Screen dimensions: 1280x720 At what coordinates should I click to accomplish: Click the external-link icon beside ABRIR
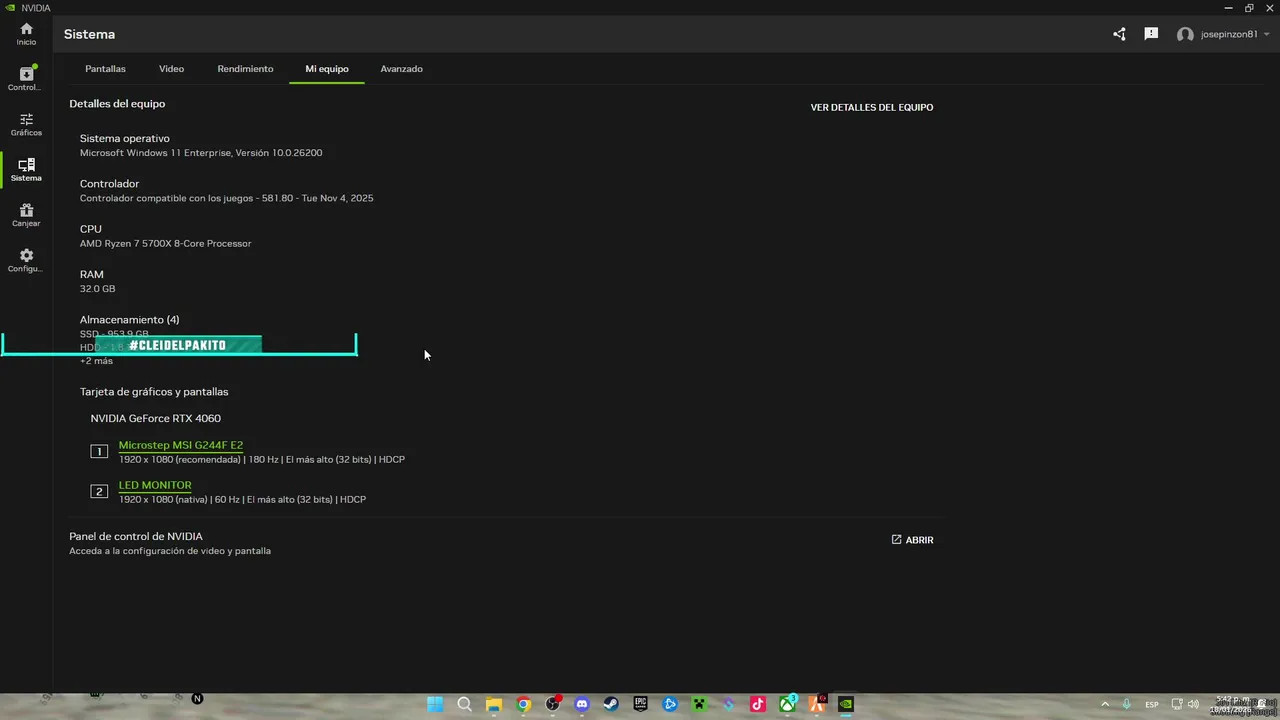coord(896,539)
